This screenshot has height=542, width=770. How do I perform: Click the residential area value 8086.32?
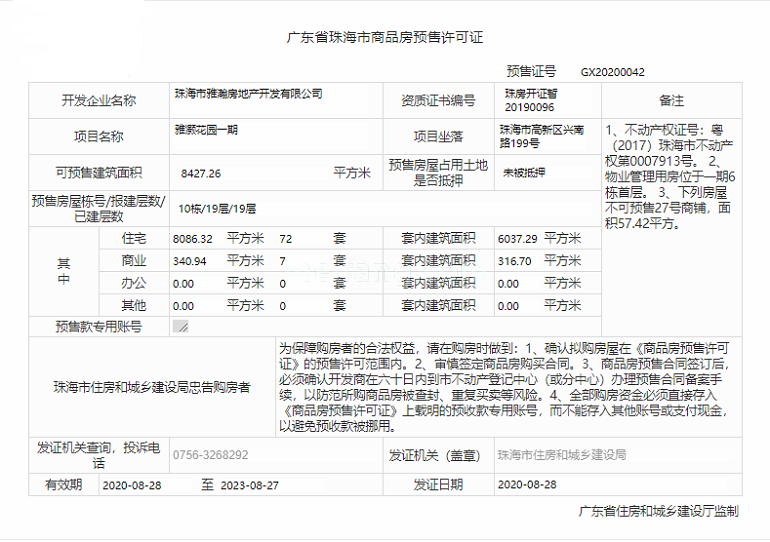point(193,239)
